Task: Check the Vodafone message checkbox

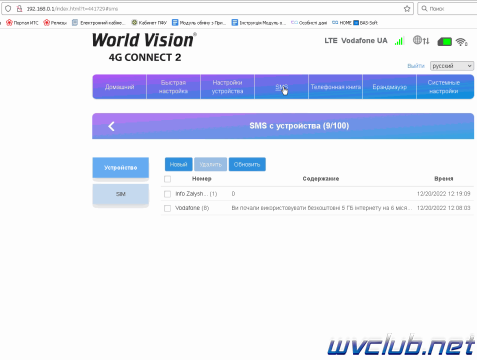Action: (x=167, y=208)
